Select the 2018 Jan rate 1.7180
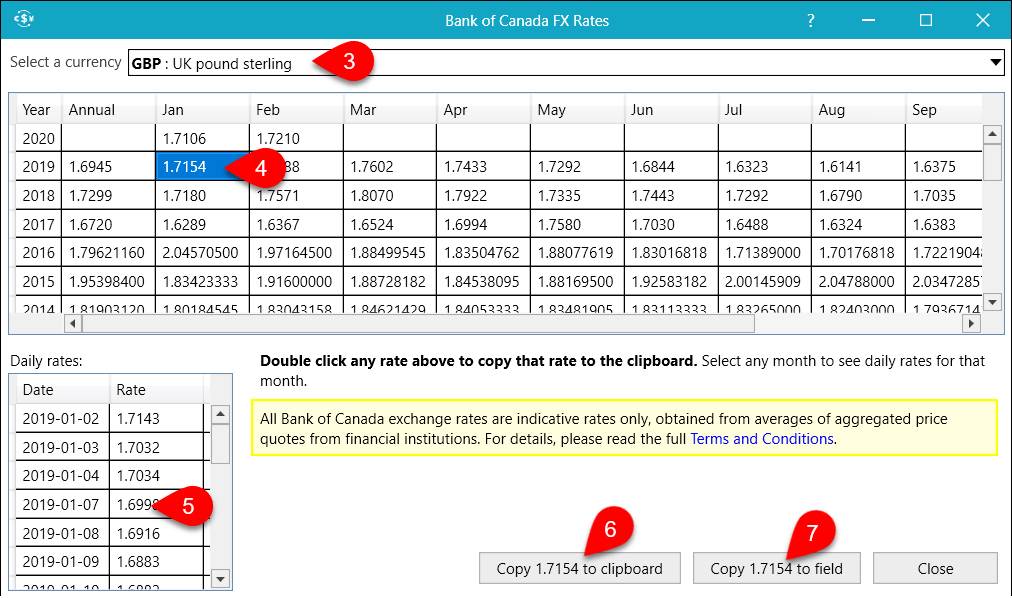Screen dimensions: 1012x598 (x=203, y=195)
